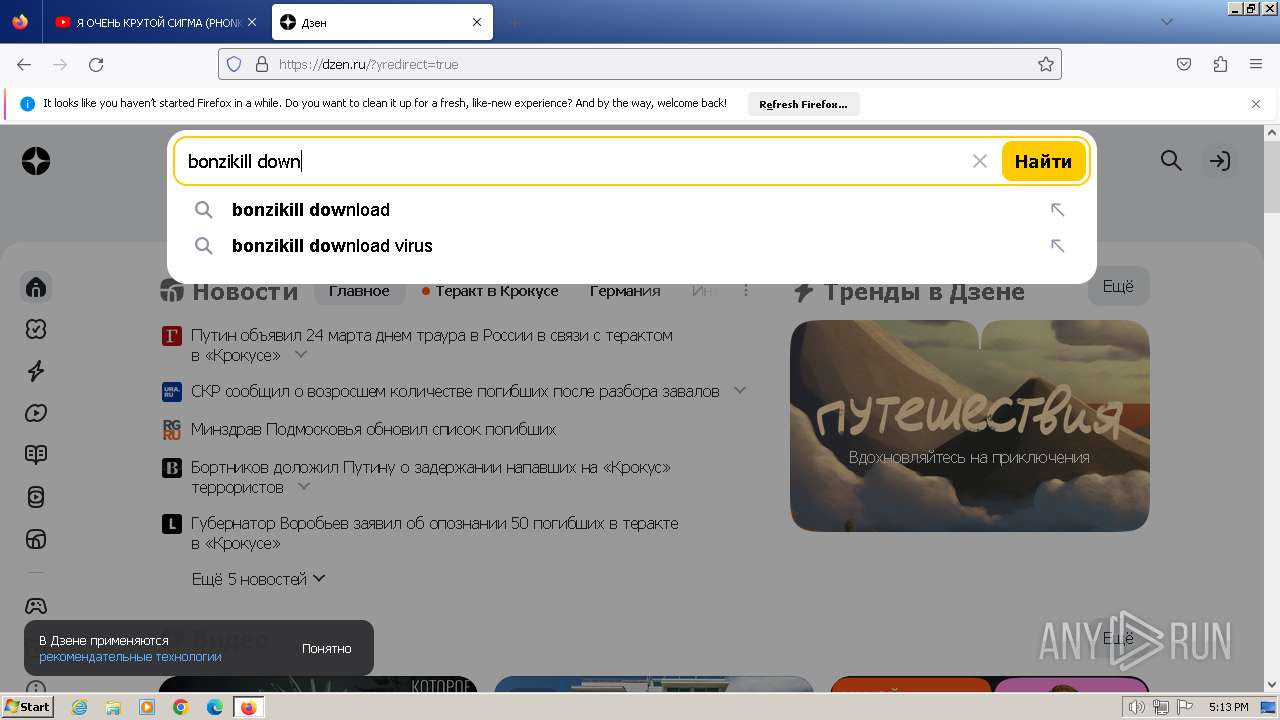Viewport: 1280px width, 720px height.
Task: Open the рекомендательные технологии link
Action: 130,657
